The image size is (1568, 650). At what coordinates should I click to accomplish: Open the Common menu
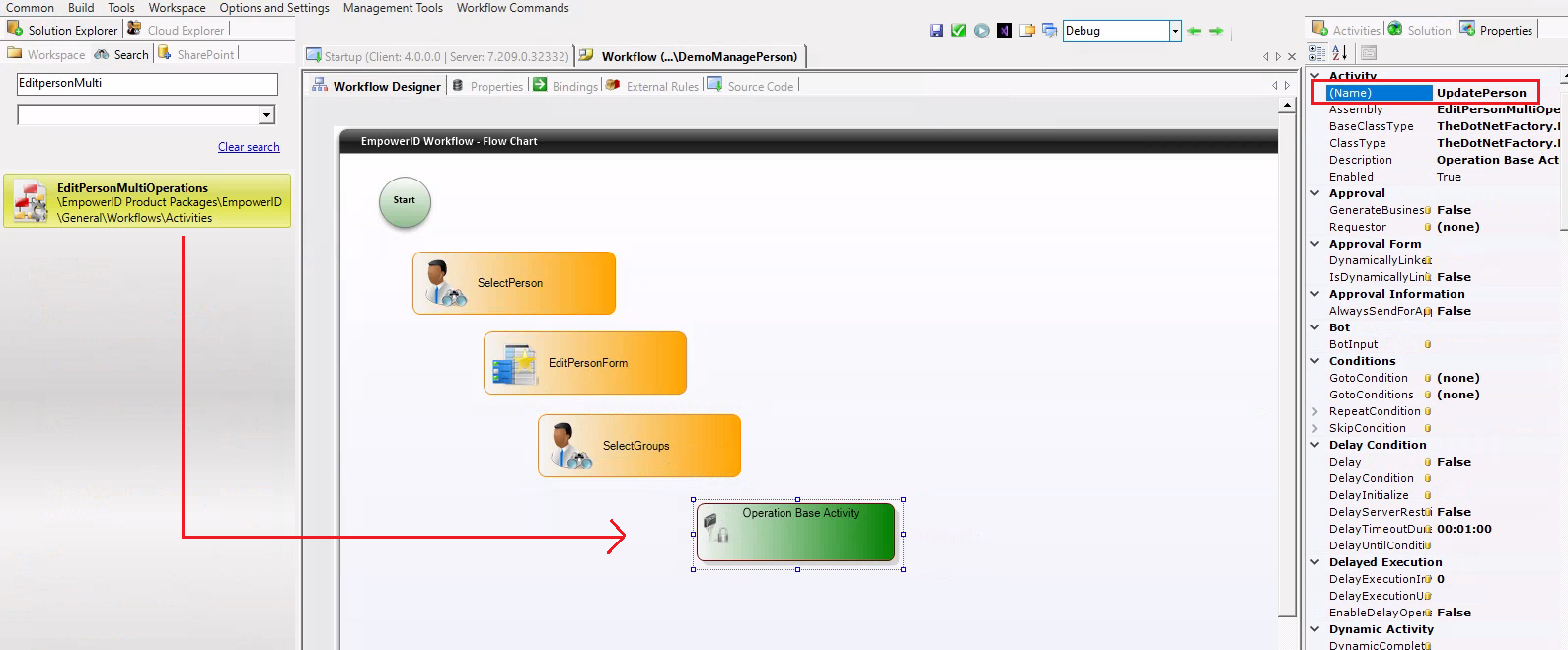(30, 8)
